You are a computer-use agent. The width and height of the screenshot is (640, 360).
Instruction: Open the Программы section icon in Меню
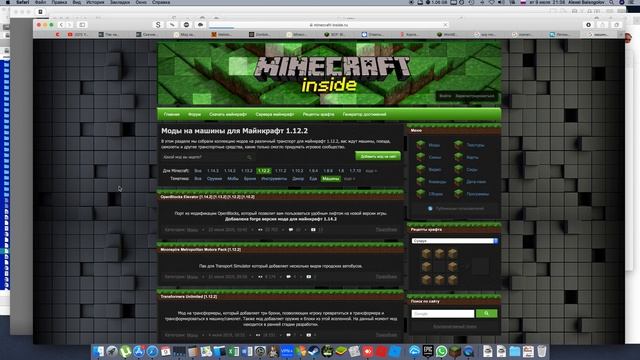coord(458,193)
